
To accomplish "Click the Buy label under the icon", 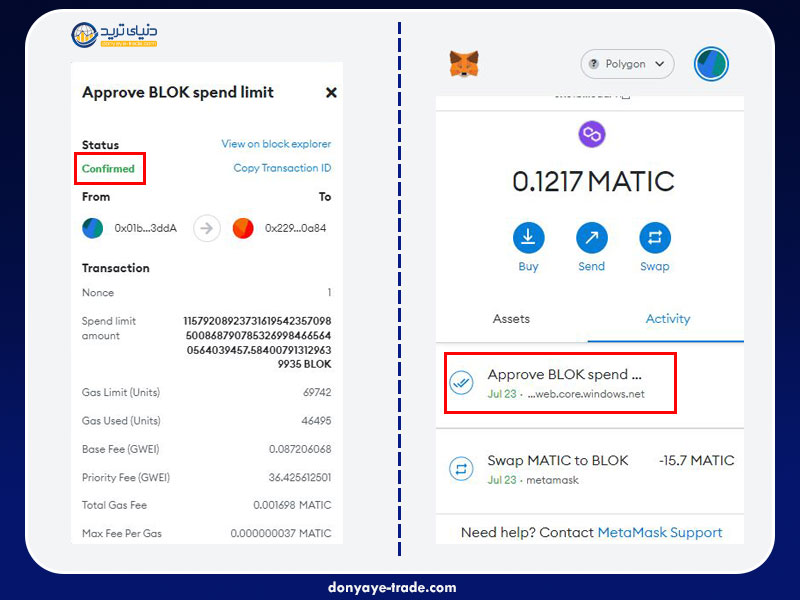I will pyautogui.click(x=528, y=266).
